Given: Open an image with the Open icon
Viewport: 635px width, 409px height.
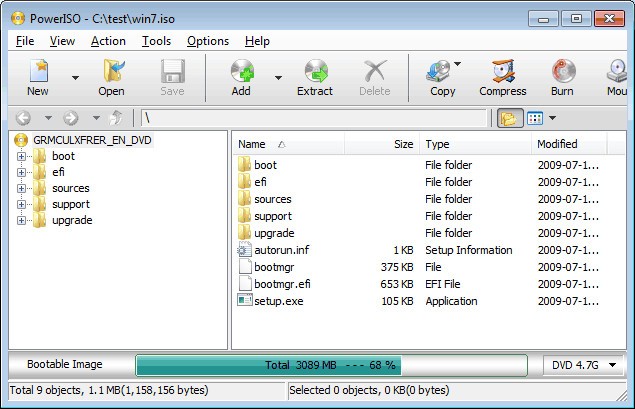Looking at the screenshot, I should click(111, 76).
